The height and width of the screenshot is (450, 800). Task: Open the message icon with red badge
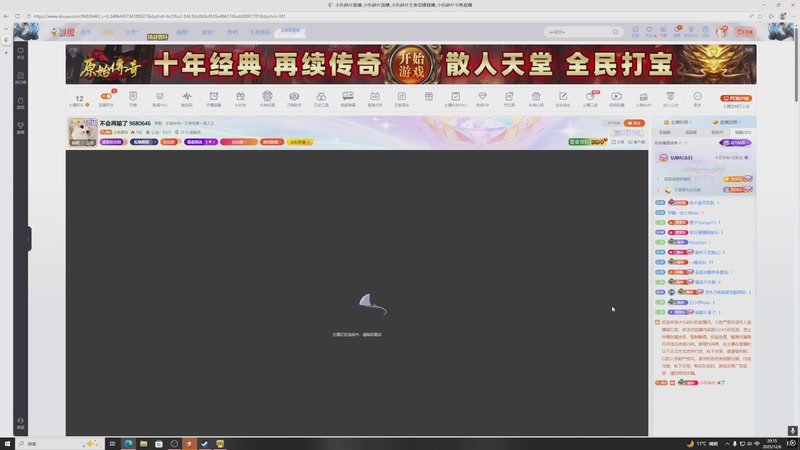[677, 31]
